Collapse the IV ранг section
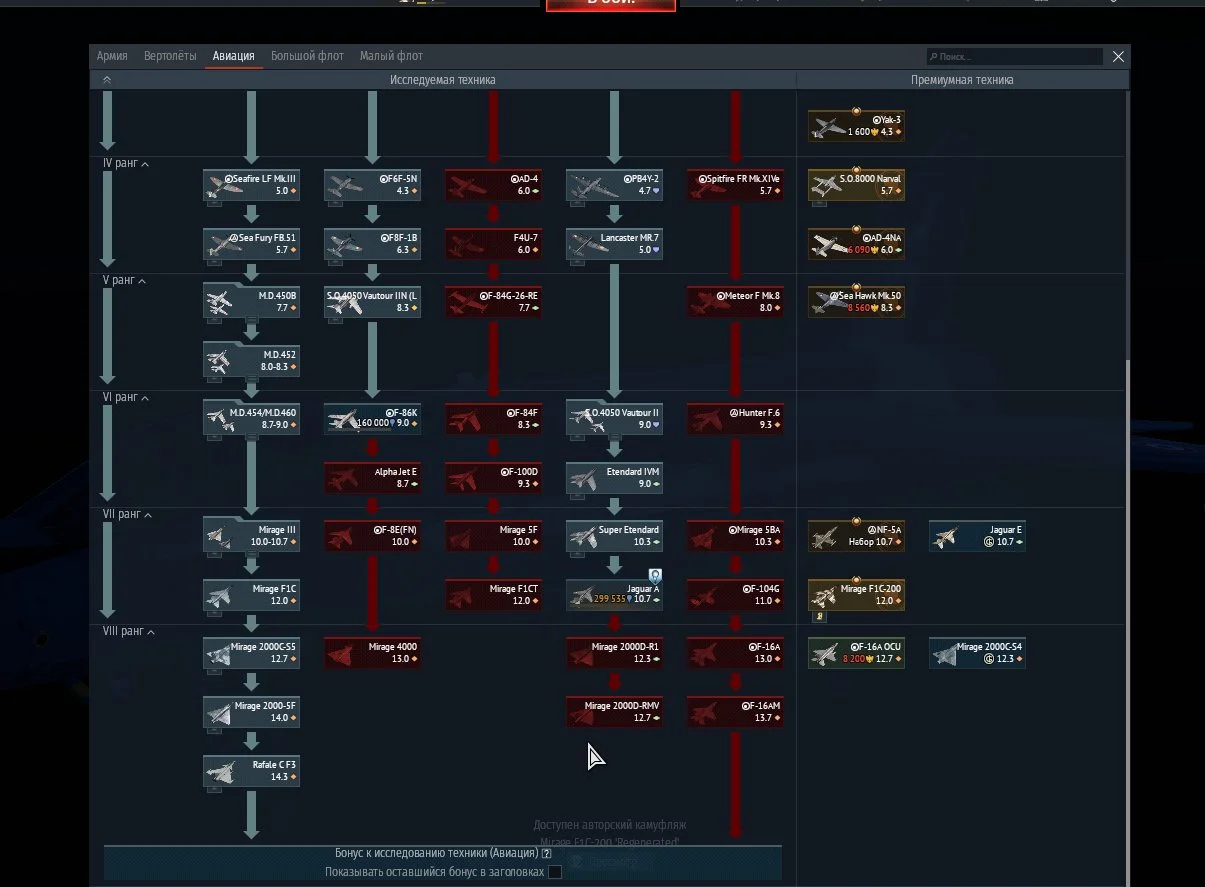Image resolution: width=1205 pixels, height=887 pixels. point(145,164)
